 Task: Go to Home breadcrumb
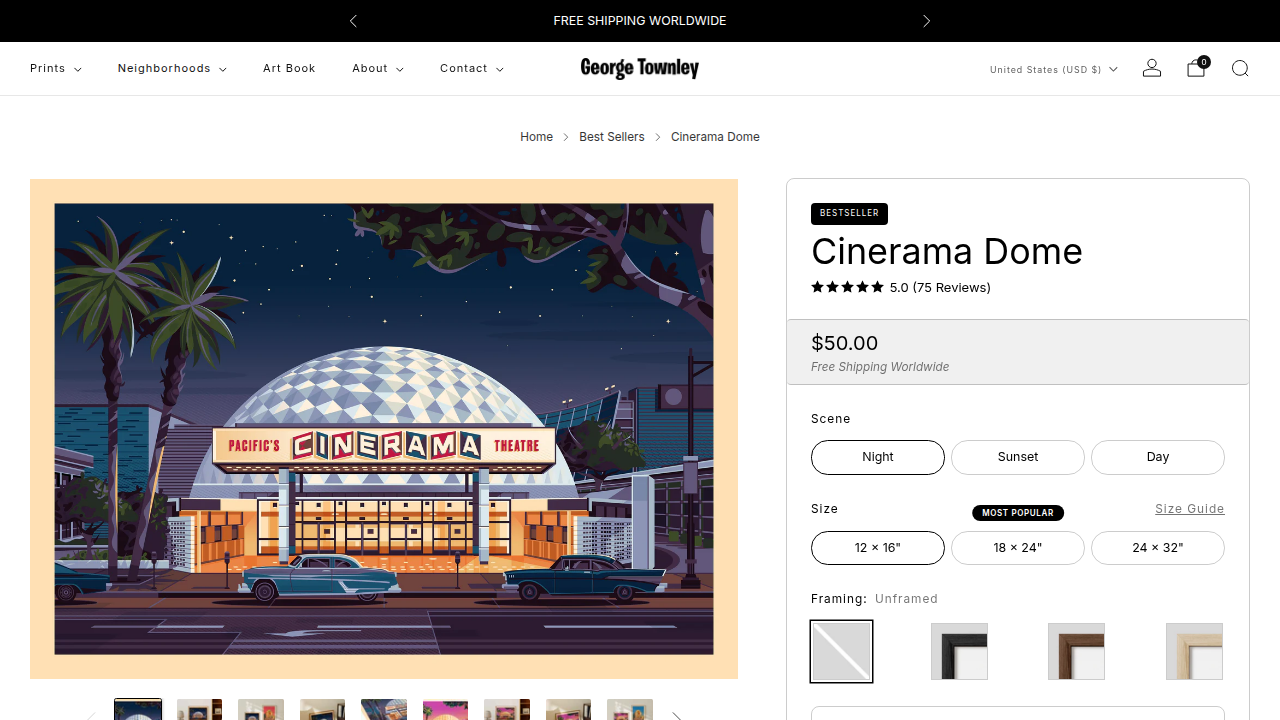[x=536, y=137]
